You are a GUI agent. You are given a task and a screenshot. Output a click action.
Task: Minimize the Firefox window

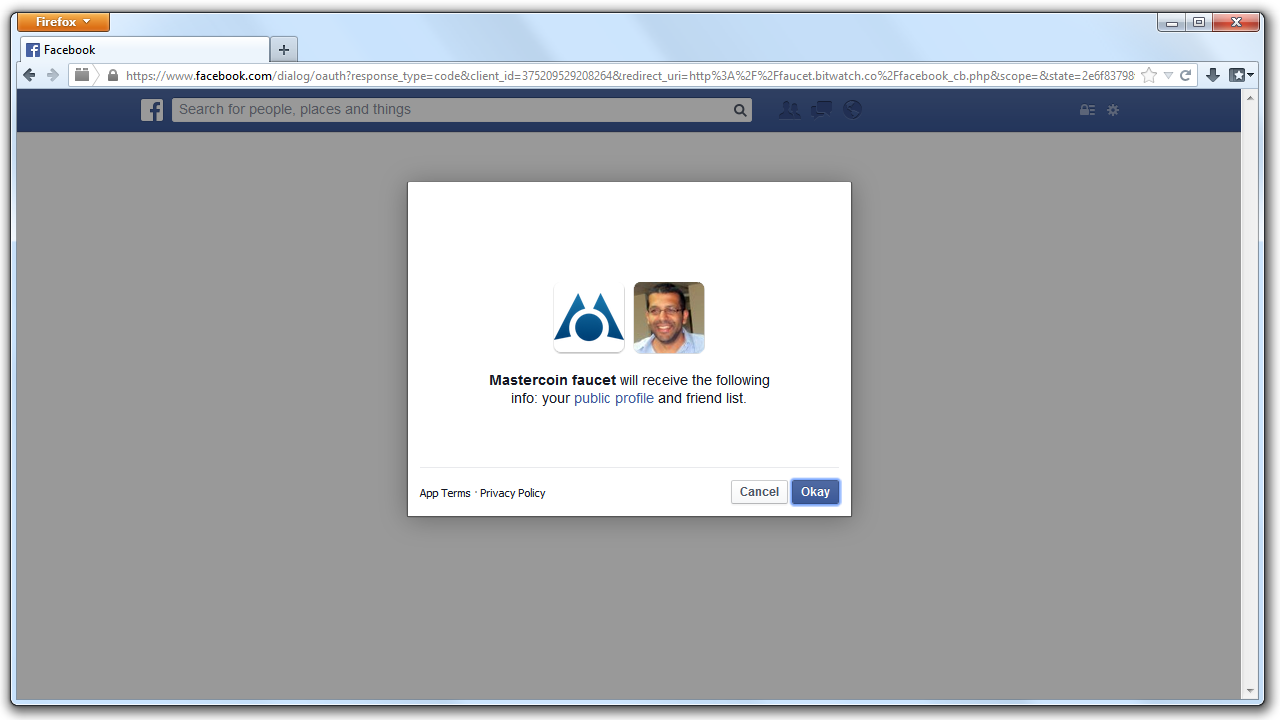[1172, 22]
